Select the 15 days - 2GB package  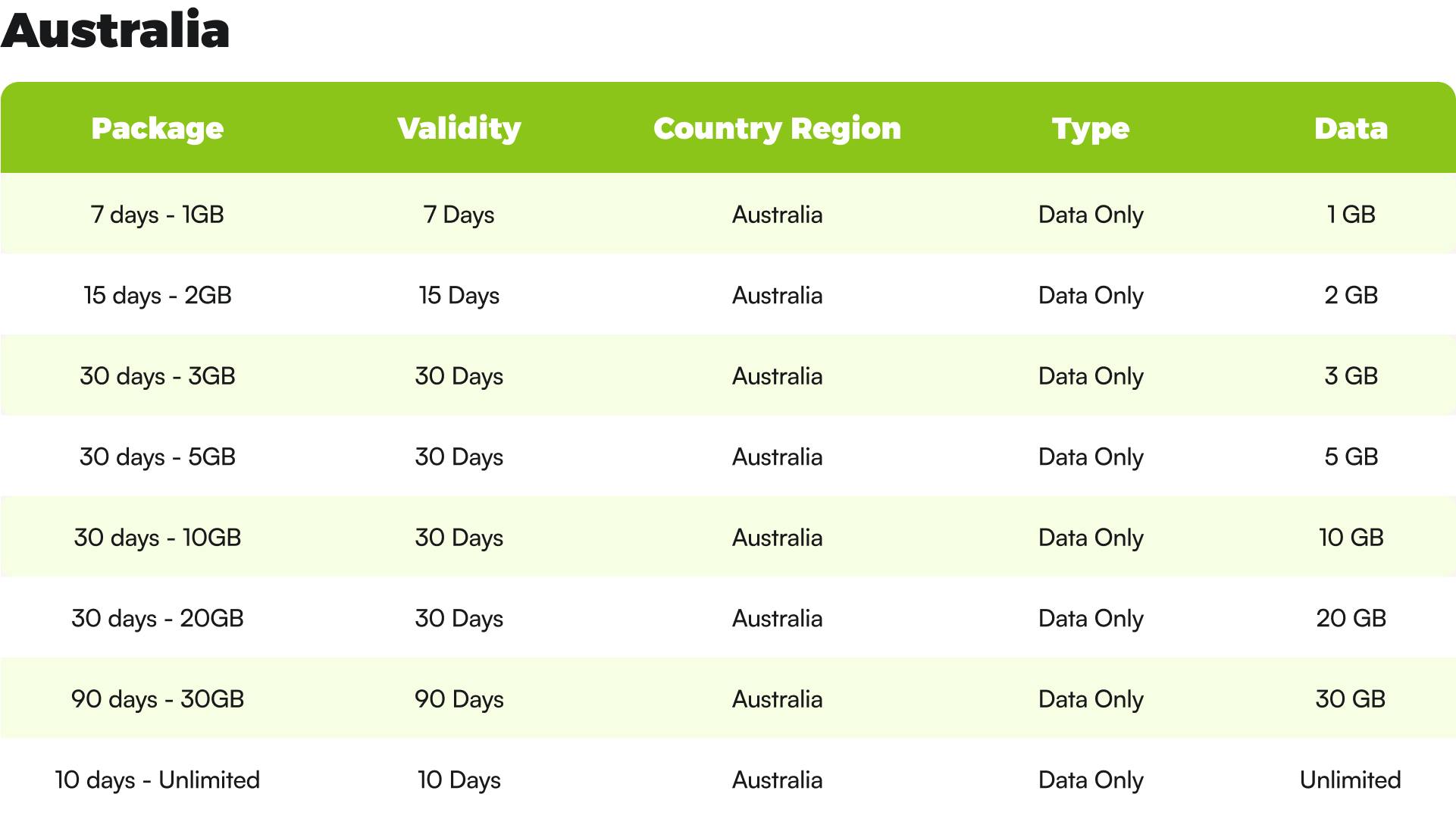click(x=157, y=295)
